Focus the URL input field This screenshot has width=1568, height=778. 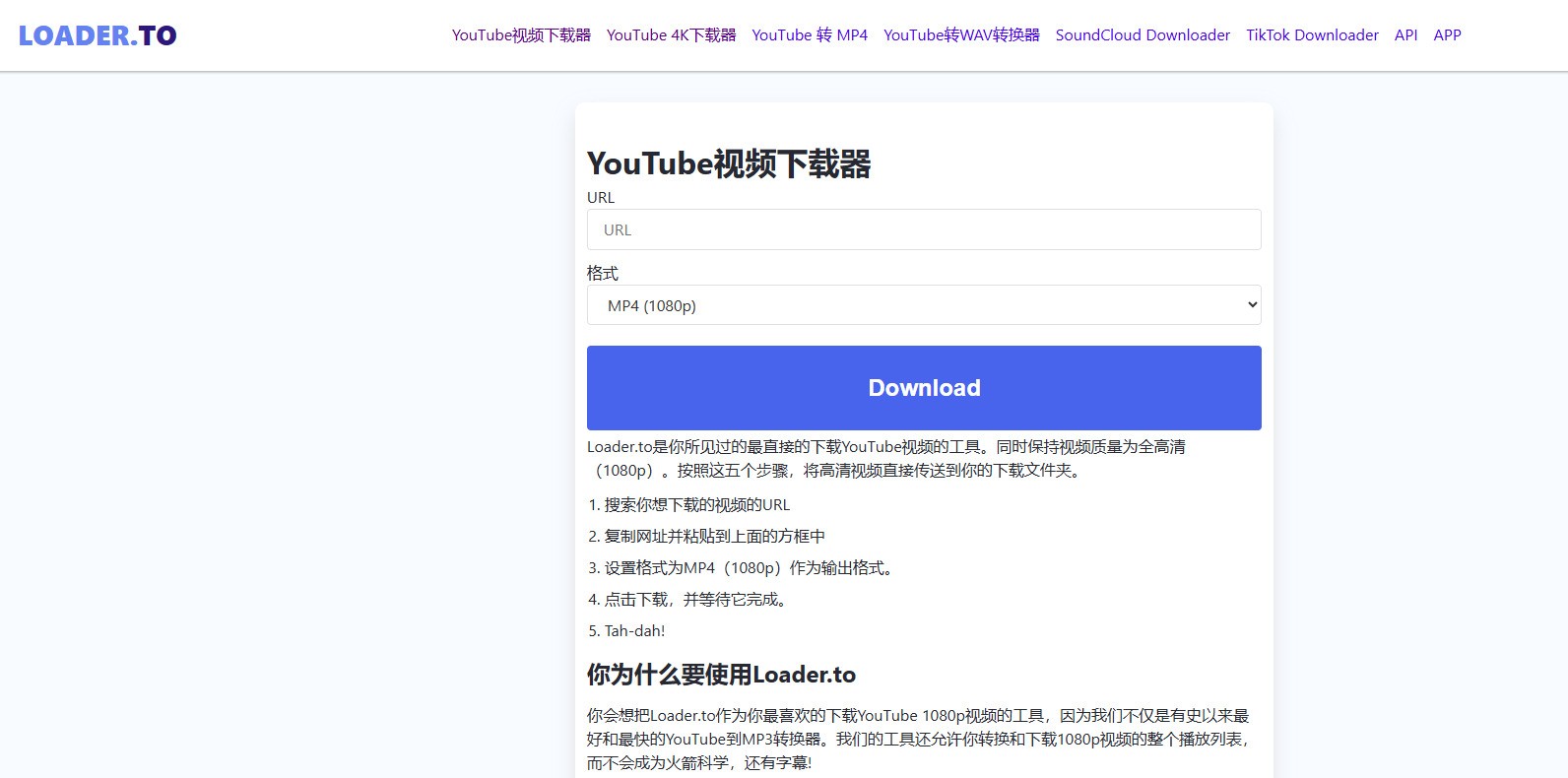[924, 229]
